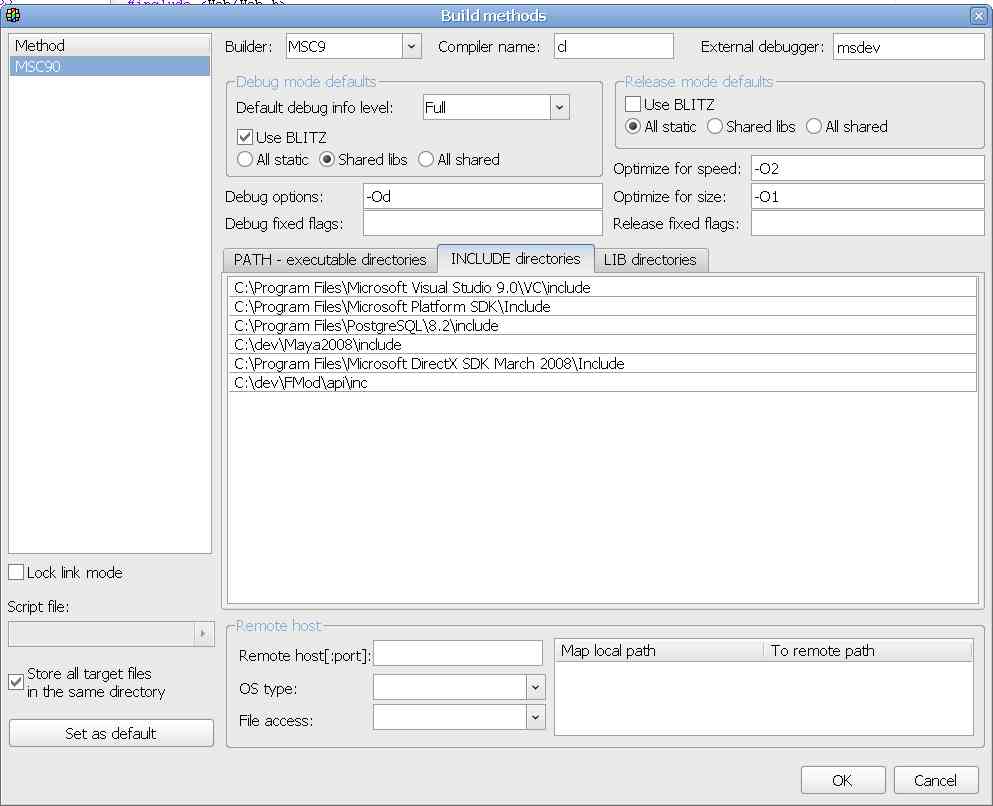Enable Use BLITZ in Release mode
This screenshot has height=806, width=993.
coord(633,104)
